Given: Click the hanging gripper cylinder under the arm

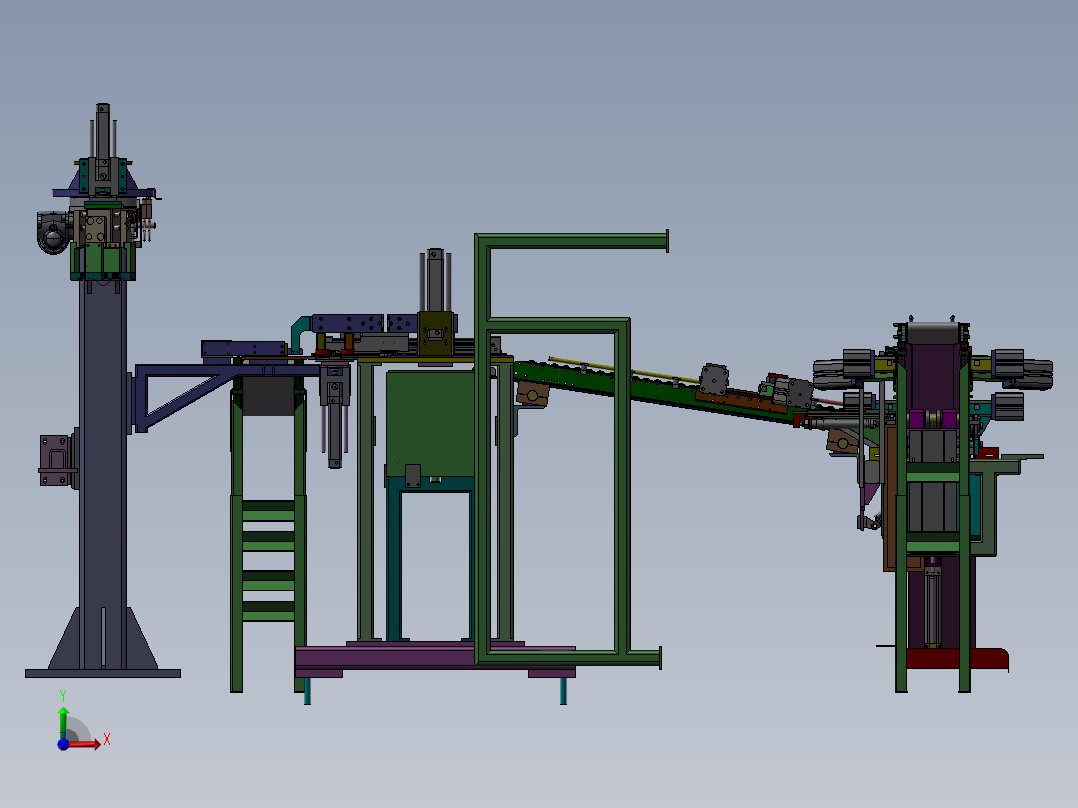Looking at the screenshot, I should click(x=335, y=416).
